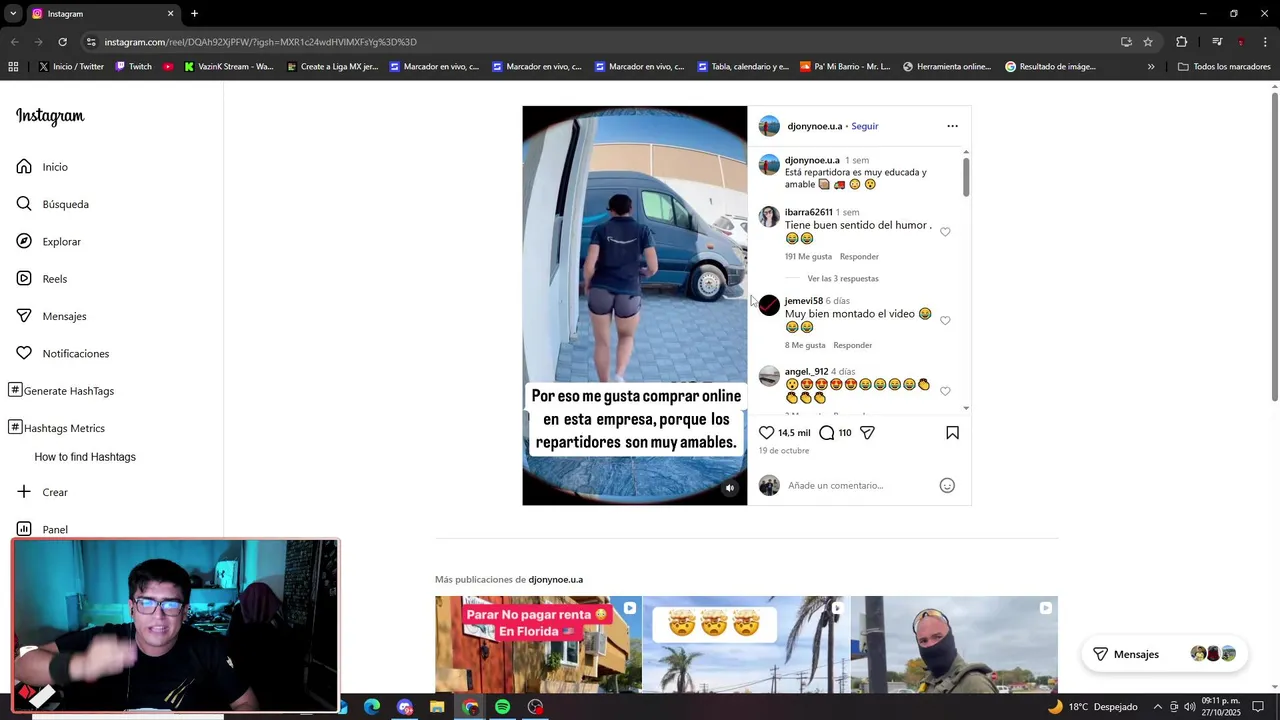This screenshot has width=1280, height=720.
Task: Open the exploding-head emoji reel thumbnail
Action: [746, 644]
